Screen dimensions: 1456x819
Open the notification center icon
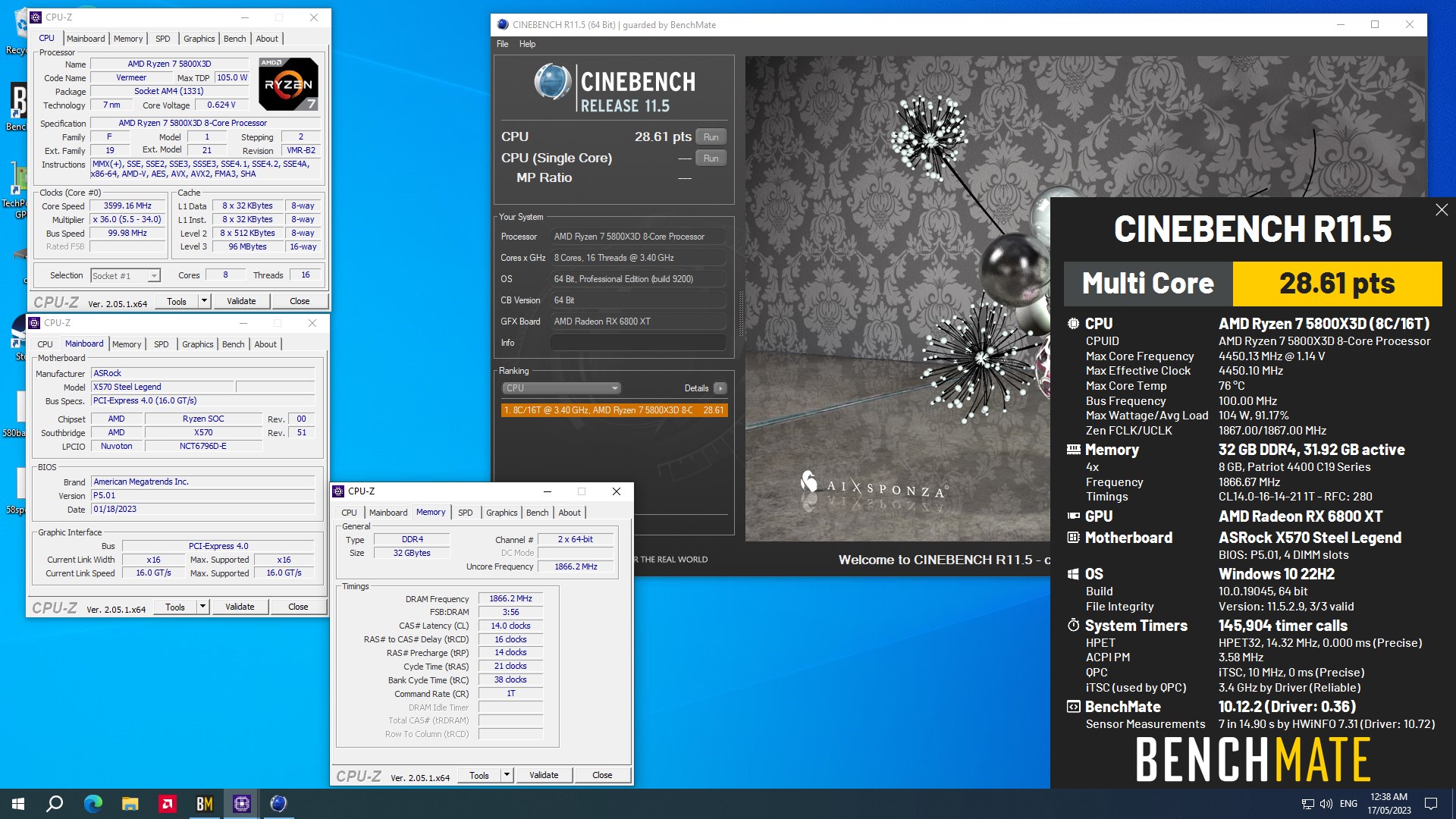coord(1431,804)
